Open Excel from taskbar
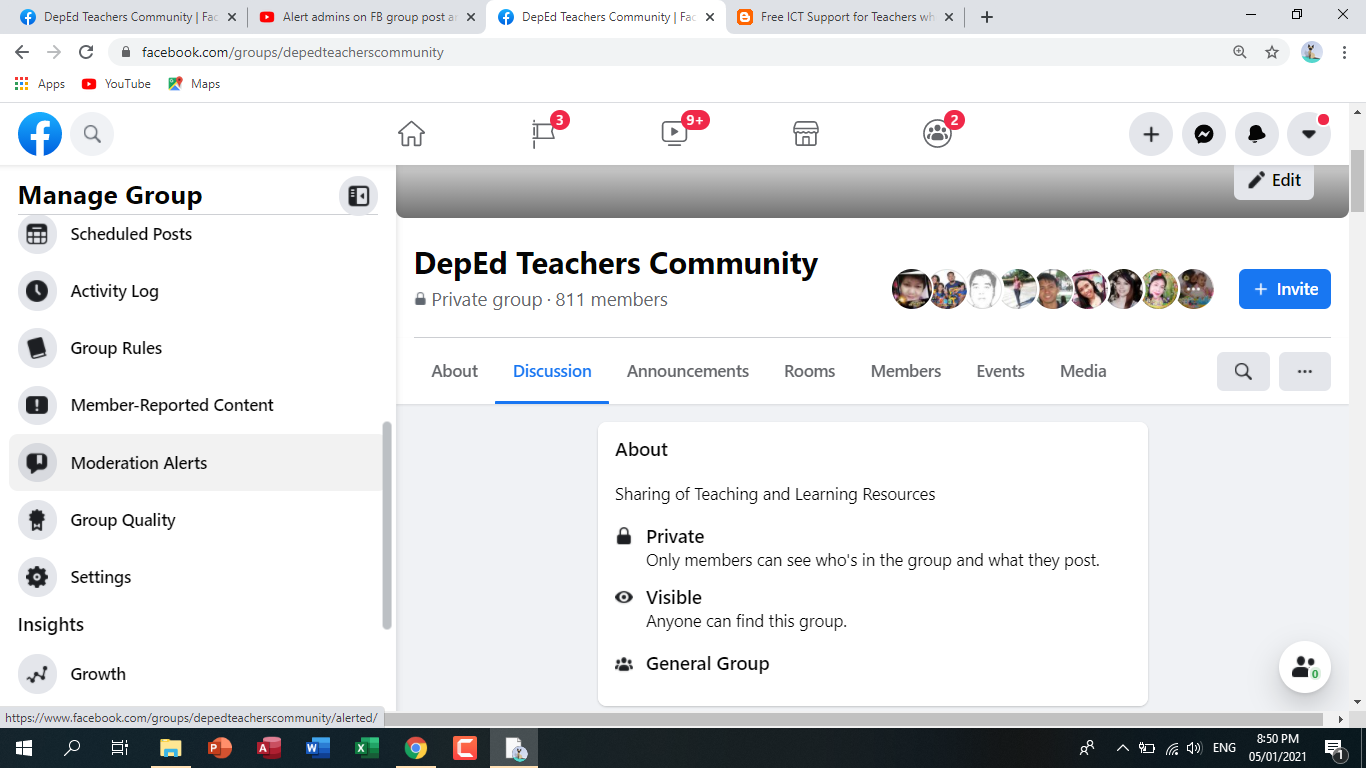 pos(367,748)
